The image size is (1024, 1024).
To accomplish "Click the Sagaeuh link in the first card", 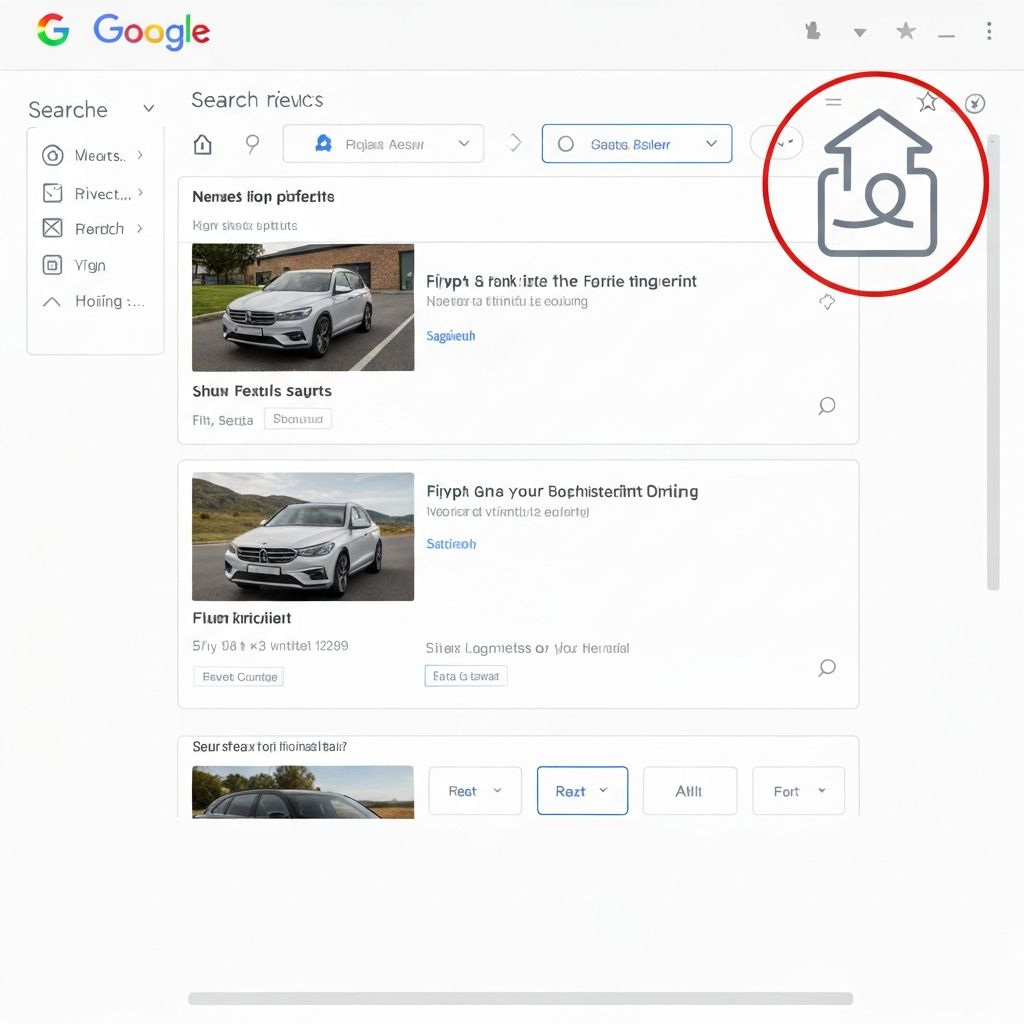I will pyautogui.click(x=450, y=335).
